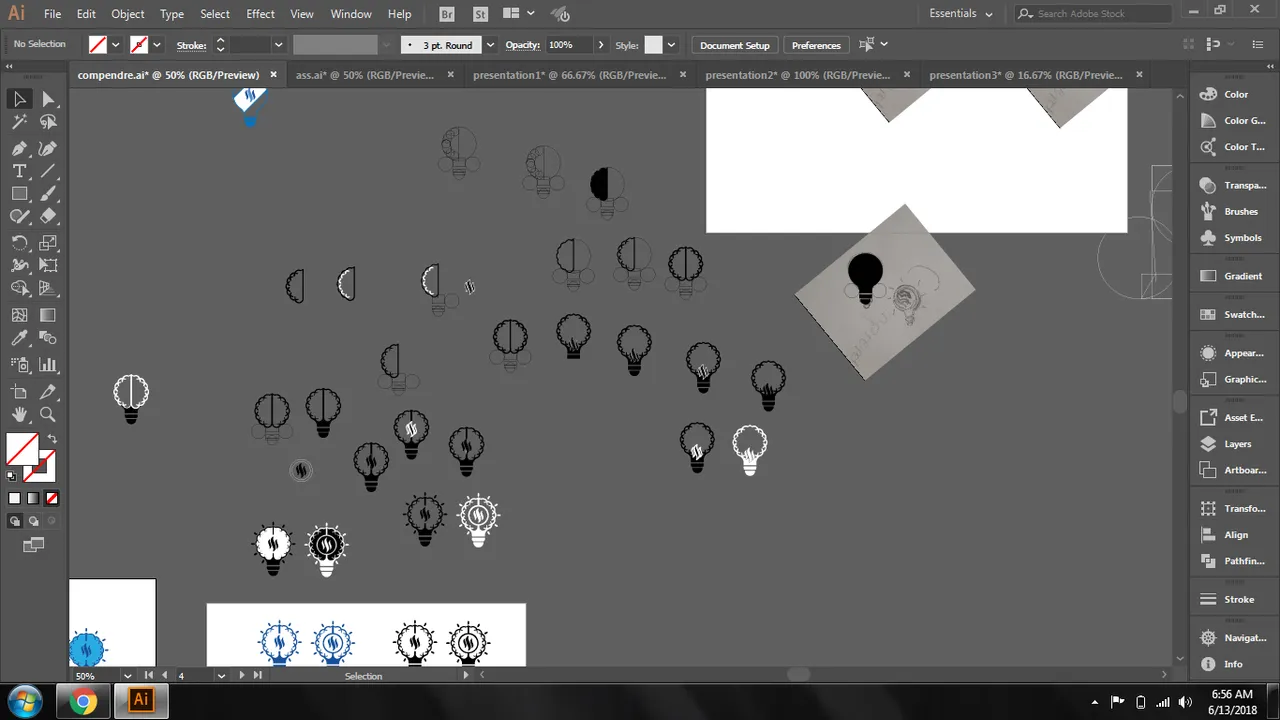Select the Blend tool
This screenshot has height=720, width=1280.
click(48, 339)
